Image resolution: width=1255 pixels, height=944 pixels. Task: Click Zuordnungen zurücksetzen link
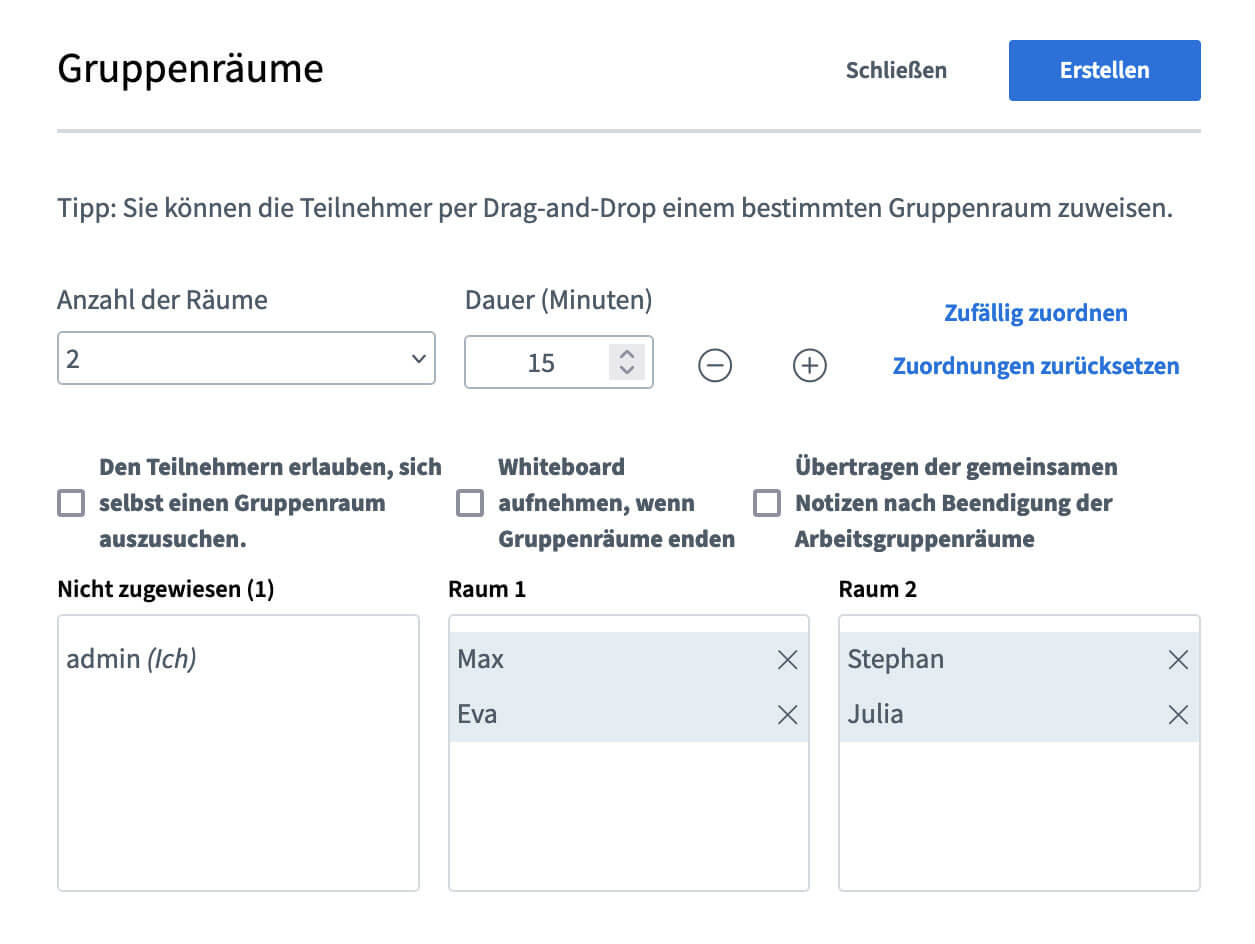tap(1036, 366)
